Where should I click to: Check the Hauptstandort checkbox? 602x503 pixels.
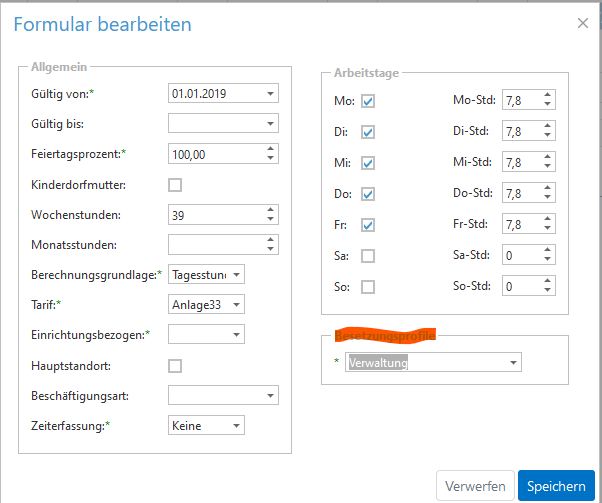pos(175,366)
